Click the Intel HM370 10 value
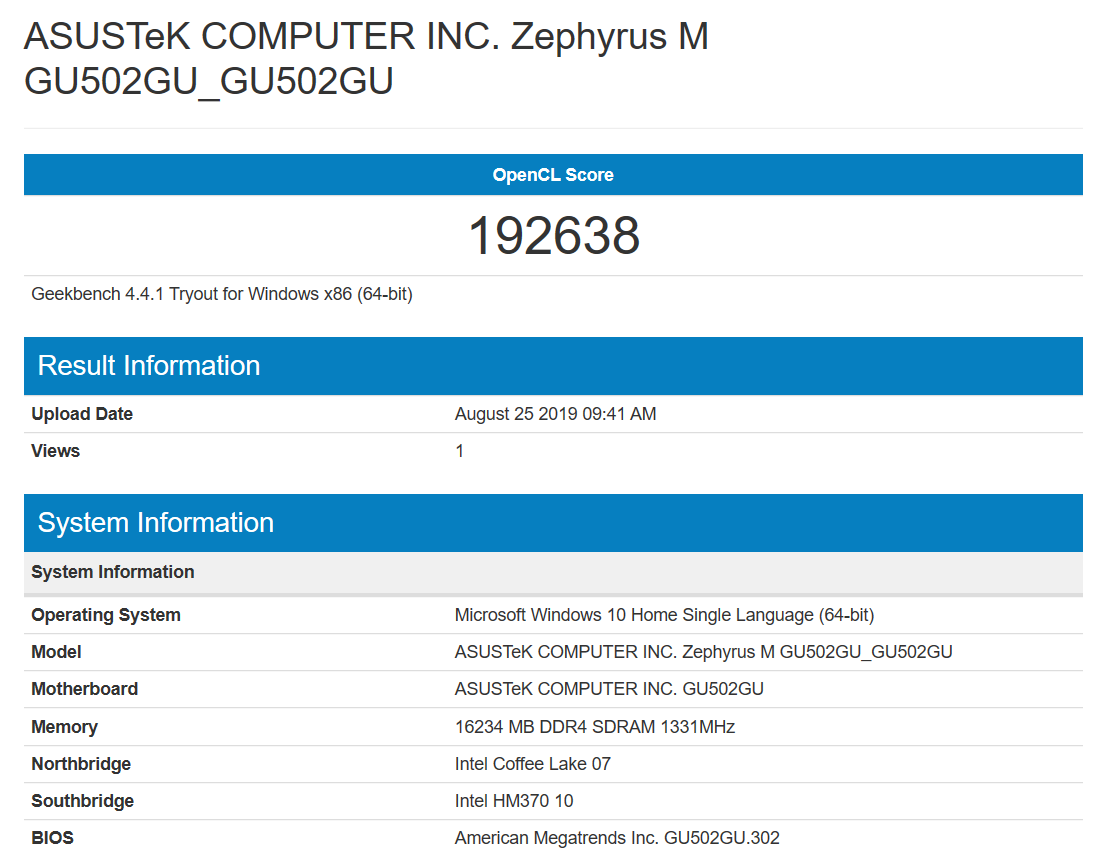Image resolution: width=1103 pixels, height=860 pixels. (514, 801)
